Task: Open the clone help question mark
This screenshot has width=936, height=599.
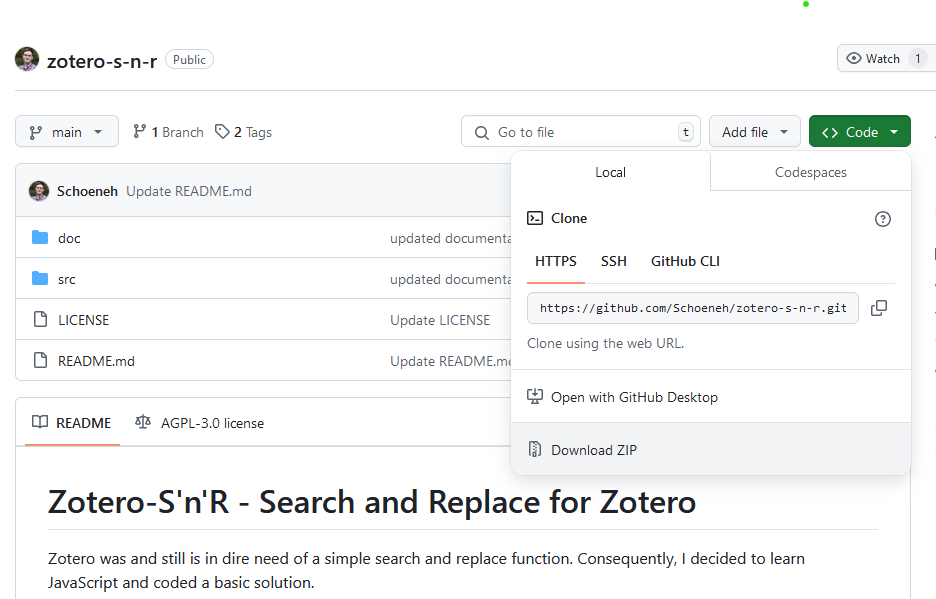Action: point(882,218)
